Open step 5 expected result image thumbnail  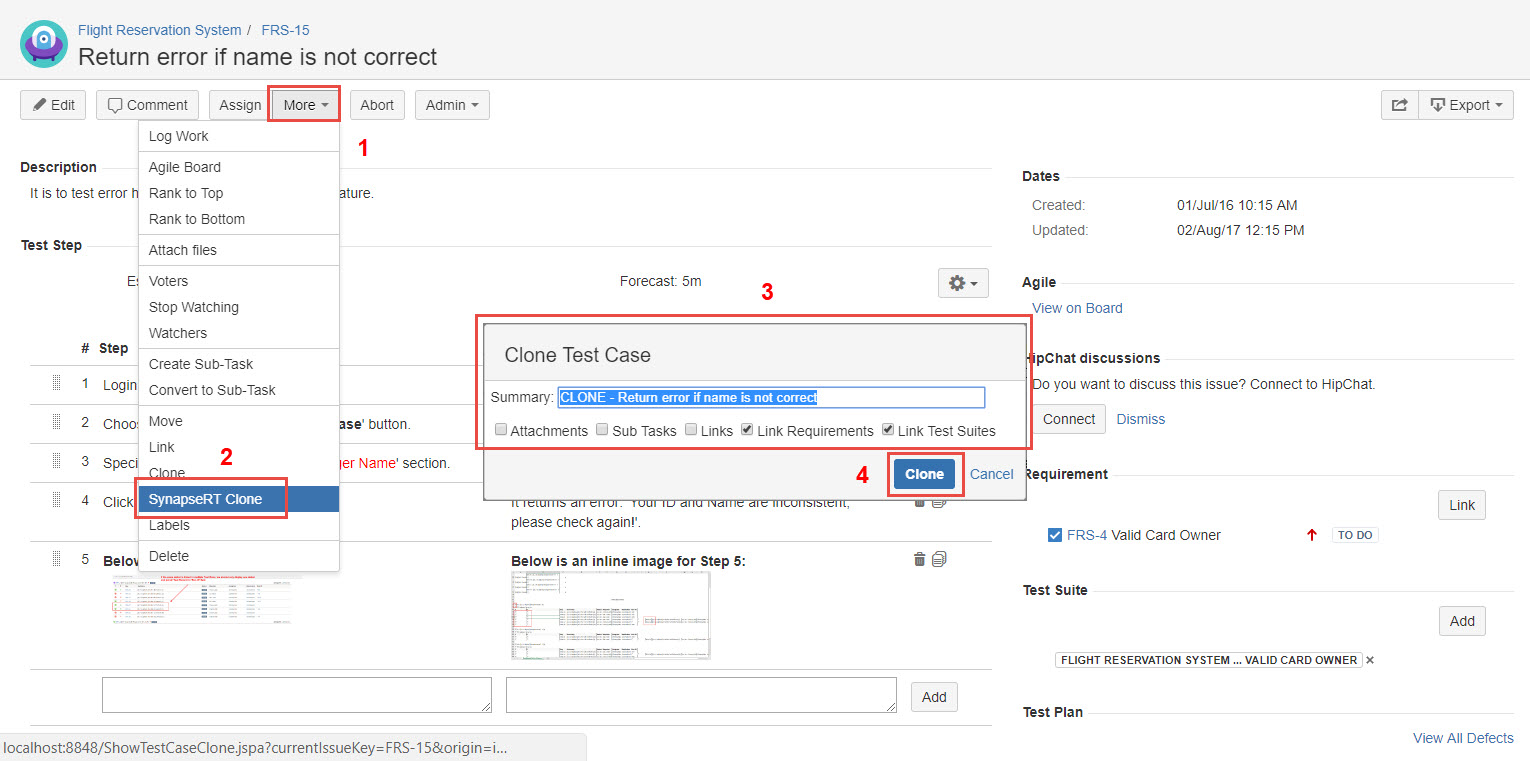[610, 615]
